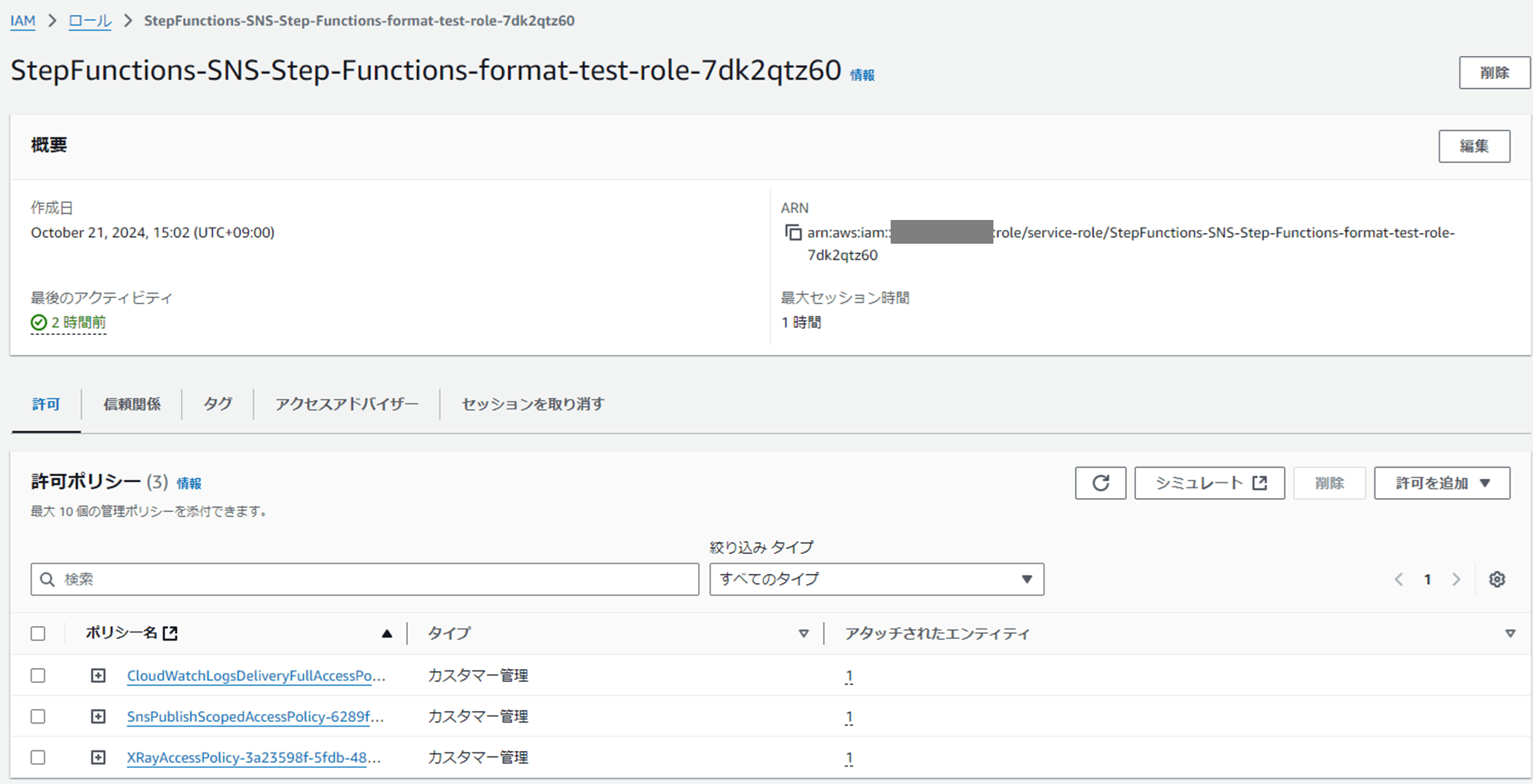Click the ポリシー名 column header

pos(121,633)
